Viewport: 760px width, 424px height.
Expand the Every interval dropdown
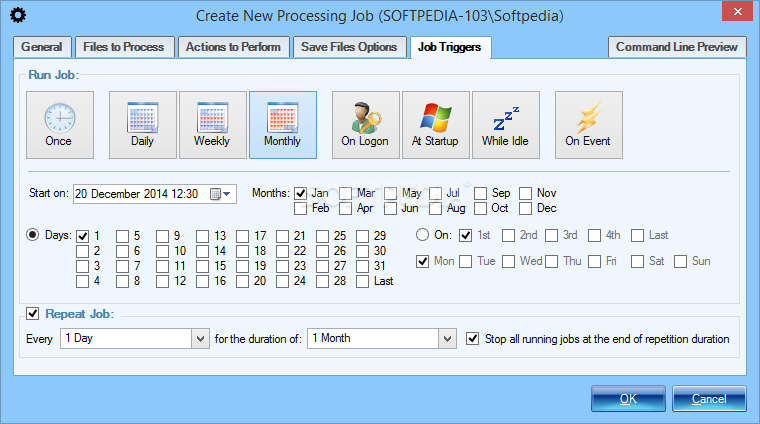(x=200, y=338)
